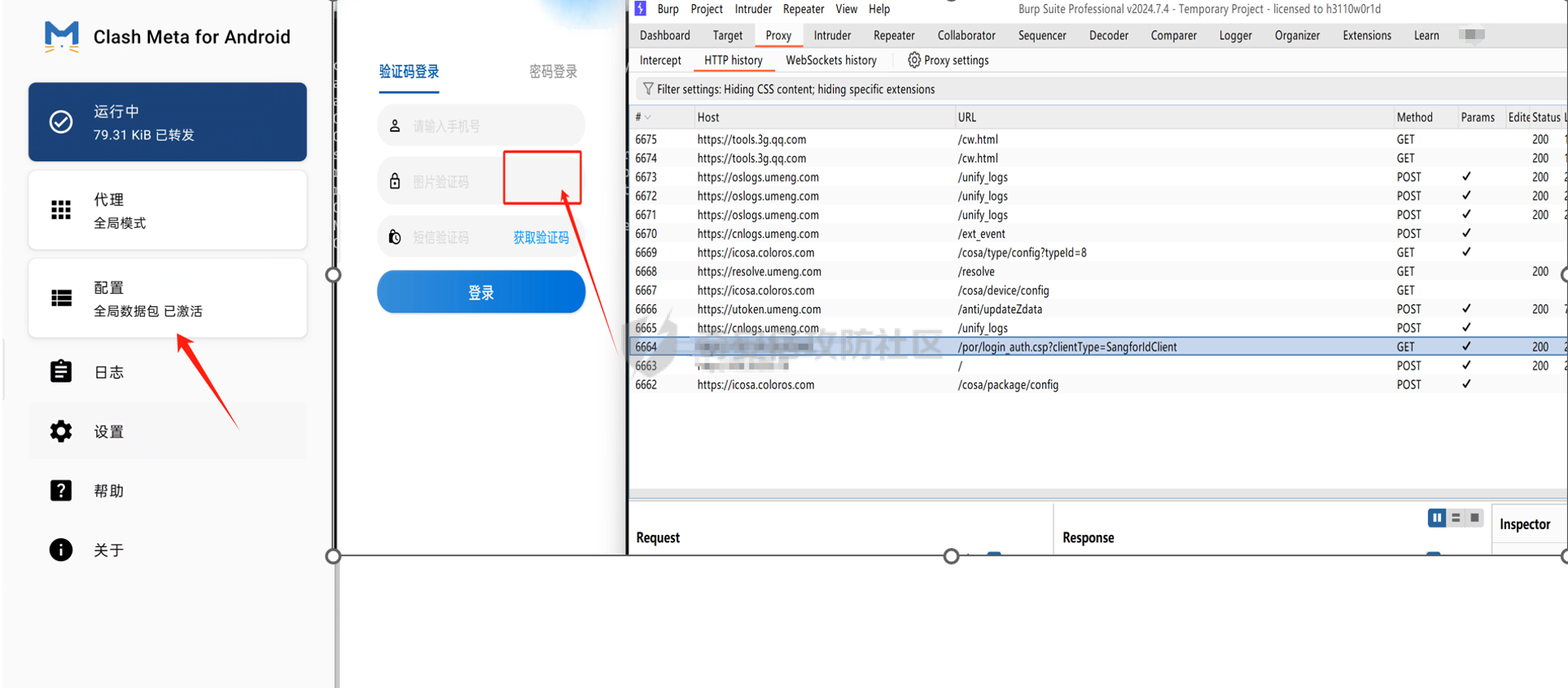Viewport: 1568px width, 688px height.
Task: Sort by request number column arrow
Action: coord(648,117)
